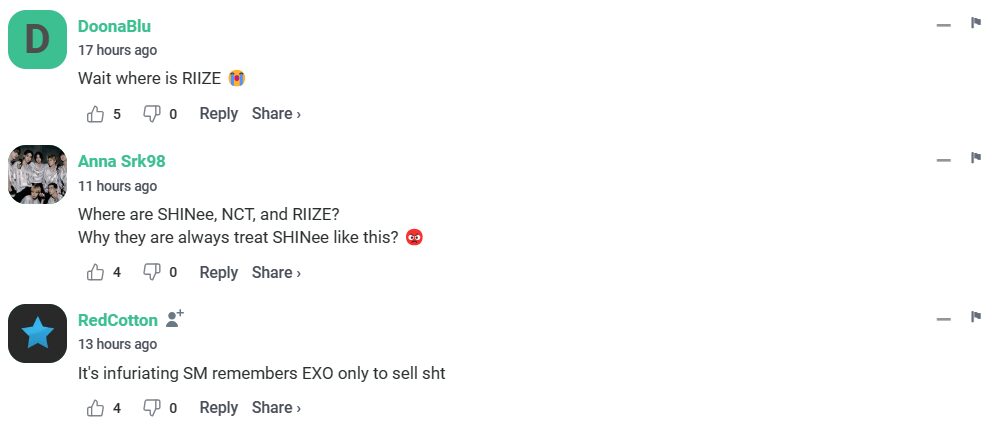Image resolution: width=995 pixels, height=424 pixels.
Task: Reply to RedCotton's comment
Action: pos(218,407)
